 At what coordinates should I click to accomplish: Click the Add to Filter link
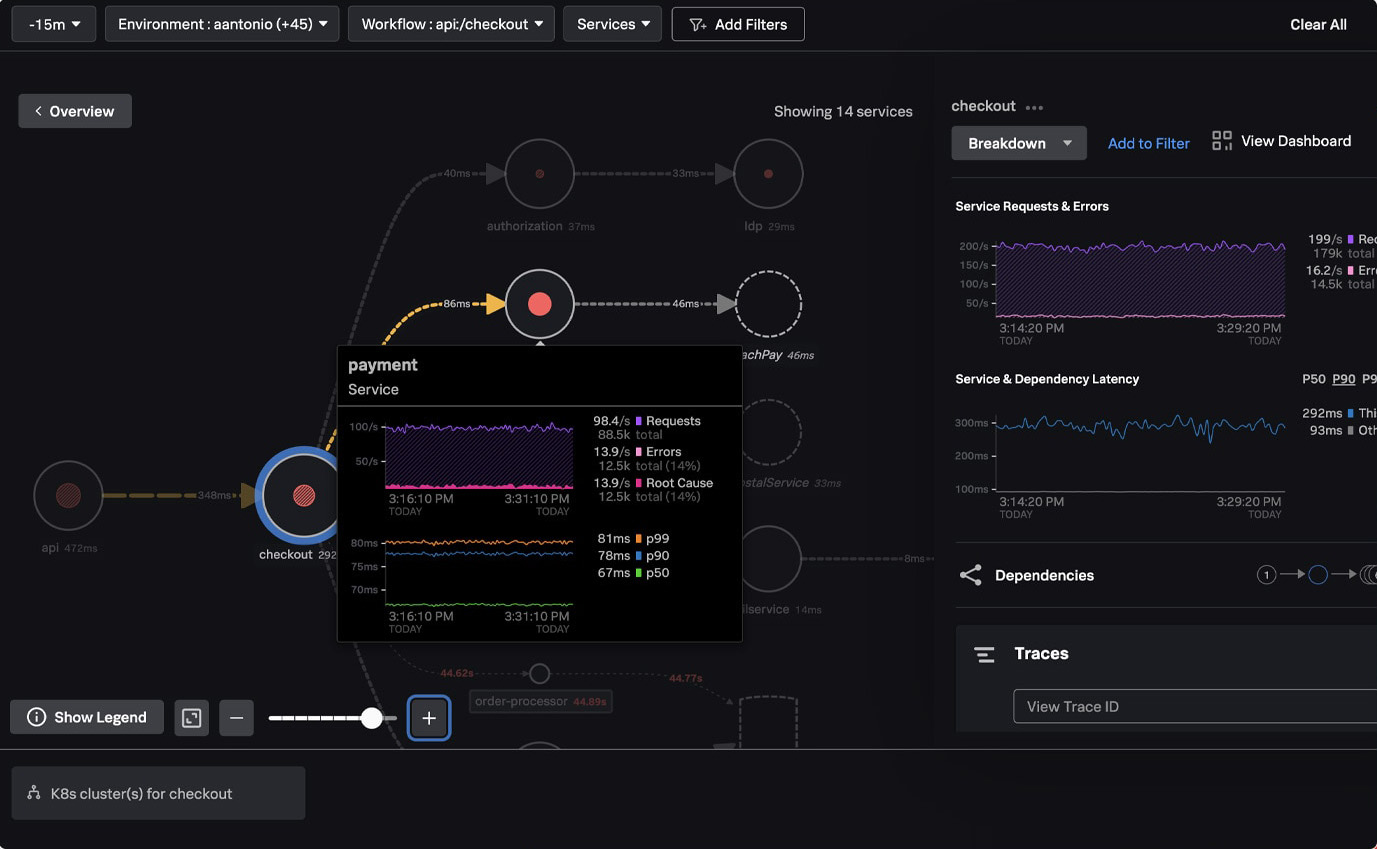pos(1148,143)
